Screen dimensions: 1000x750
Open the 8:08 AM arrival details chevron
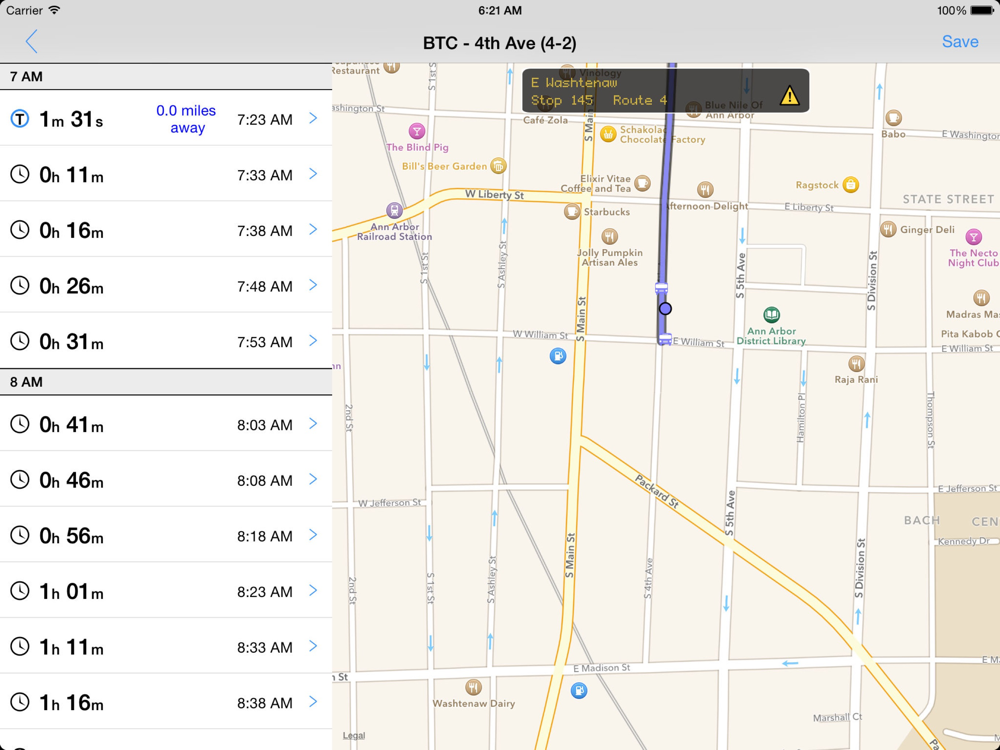[x=313, y=479]
